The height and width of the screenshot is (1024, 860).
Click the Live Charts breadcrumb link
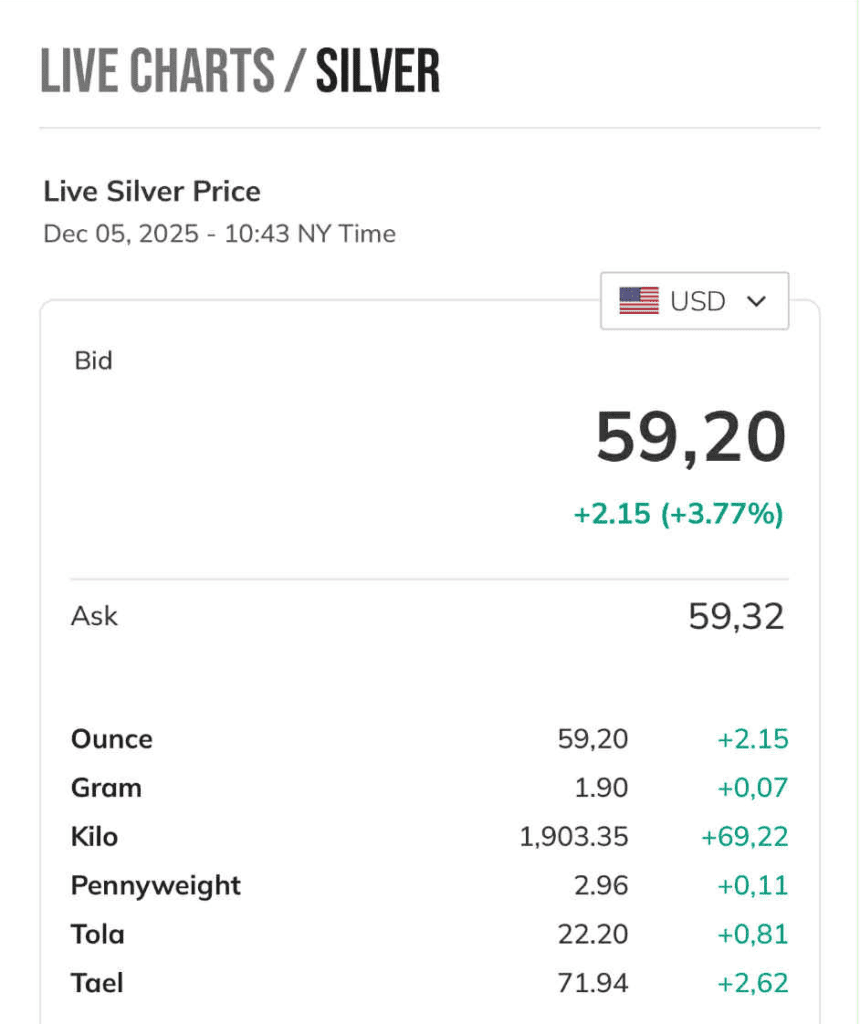point(157,71)
